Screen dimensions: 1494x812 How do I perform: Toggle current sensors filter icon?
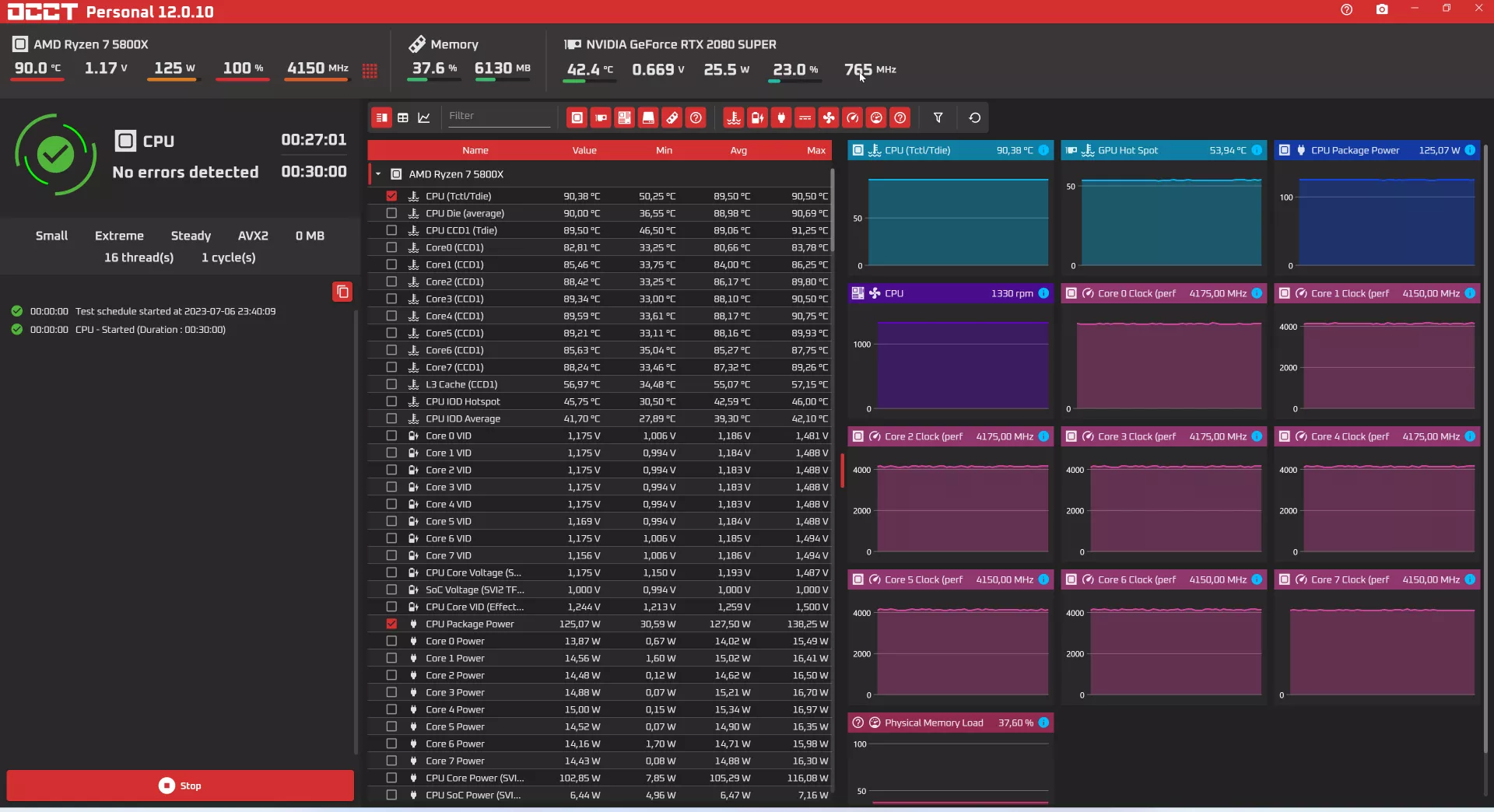pyautogui.click(x=805, y=118)
